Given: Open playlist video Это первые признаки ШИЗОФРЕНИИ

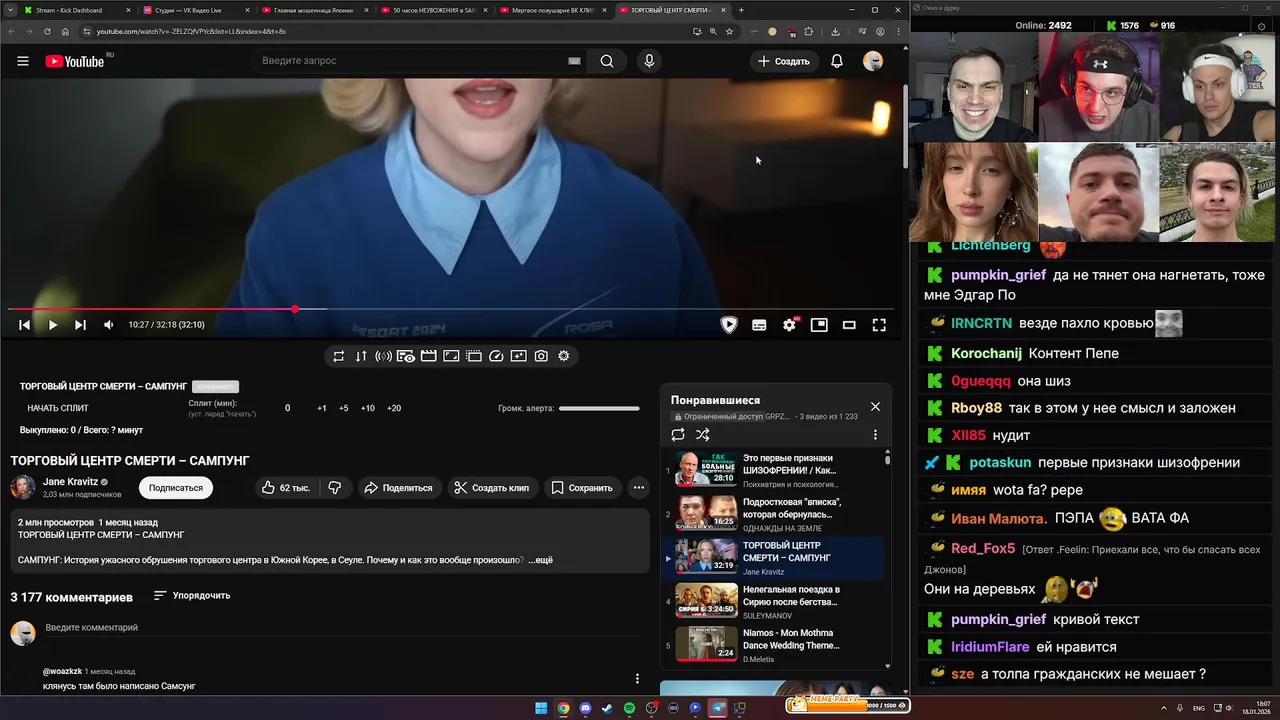Looking at the screenshot, I should [x=774, y=470].
